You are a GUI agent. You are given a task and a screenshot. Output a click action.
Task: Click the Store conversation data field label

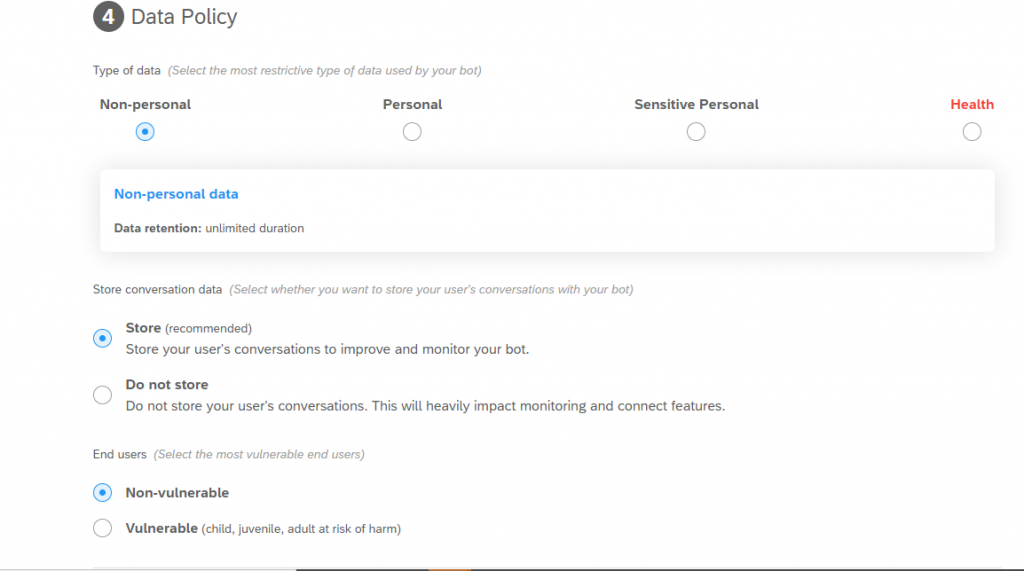[157, 289]
